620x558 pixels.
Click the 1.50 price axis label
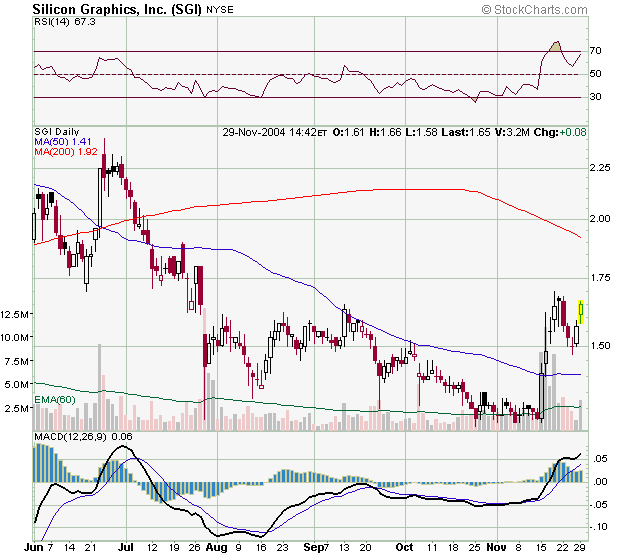600,346
